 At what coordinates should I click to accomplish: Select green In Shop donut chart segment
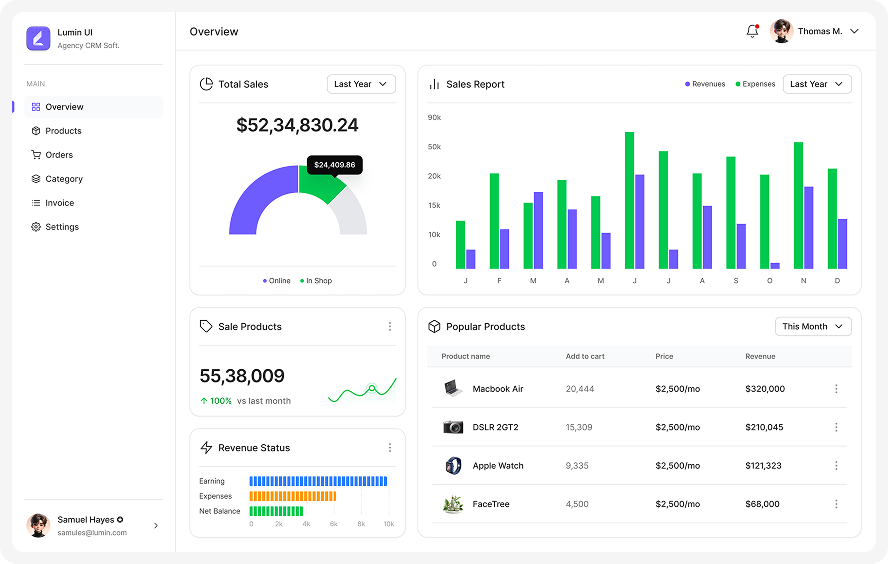pos(320,183)
